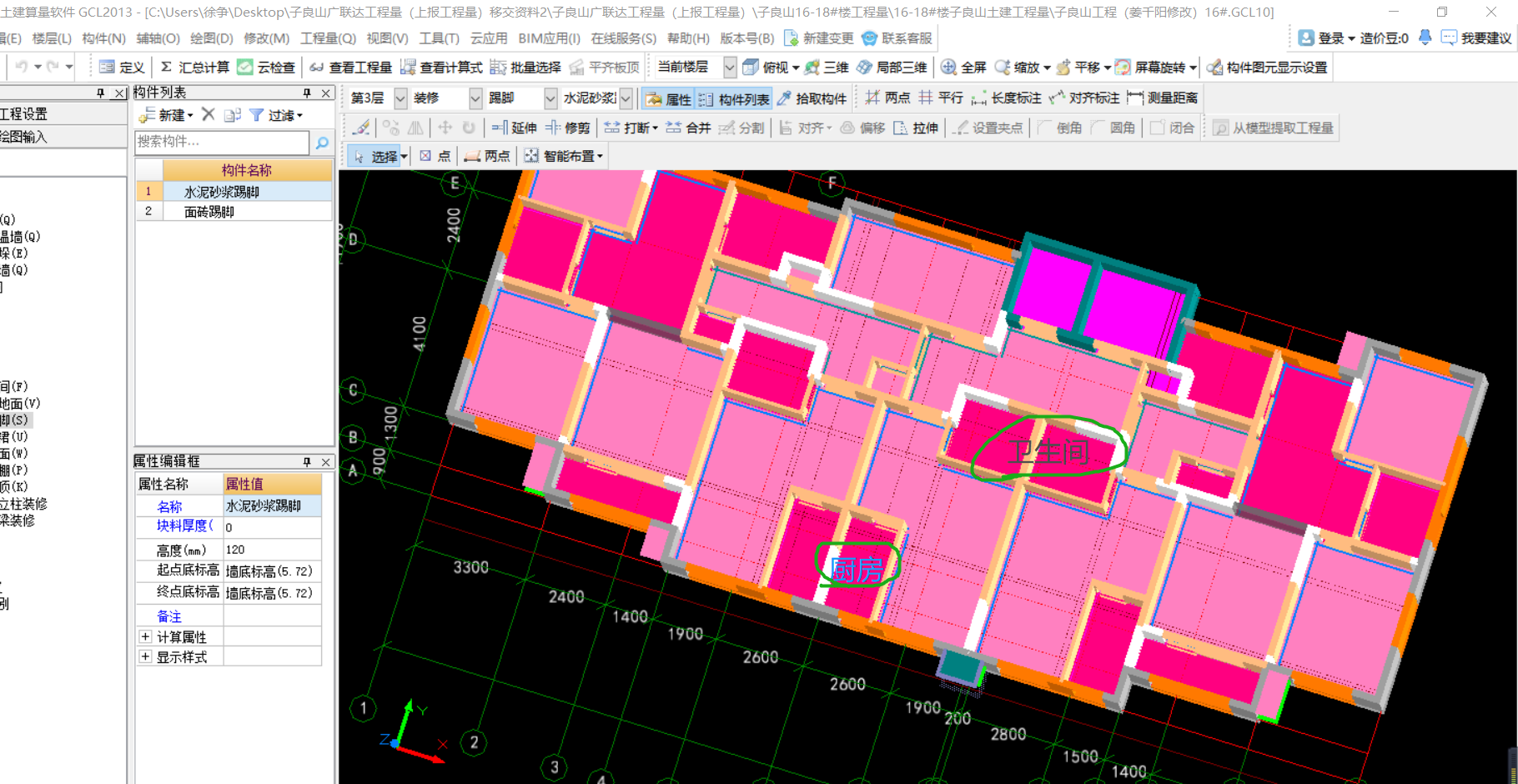Select 平行 parallel axis tool
1518x784 pixels.
[x=940, y=98]
